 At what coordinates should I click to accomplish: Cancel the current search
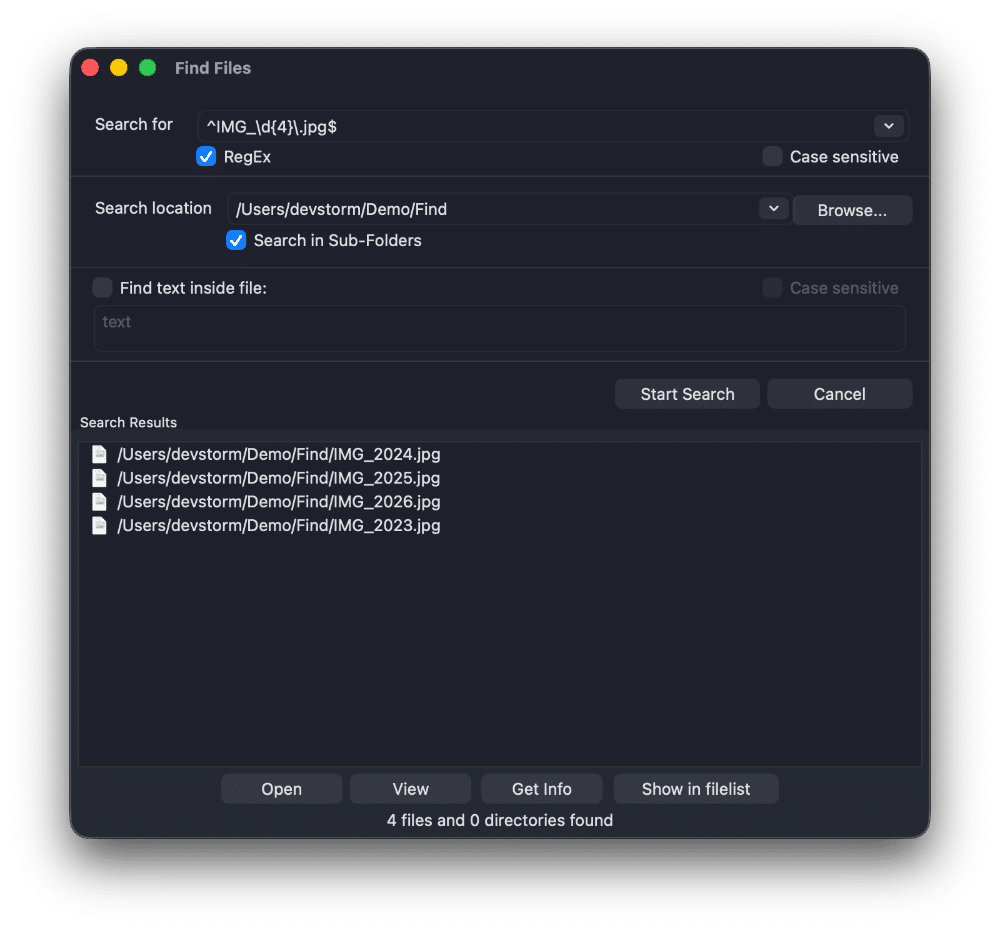(839, 393)
